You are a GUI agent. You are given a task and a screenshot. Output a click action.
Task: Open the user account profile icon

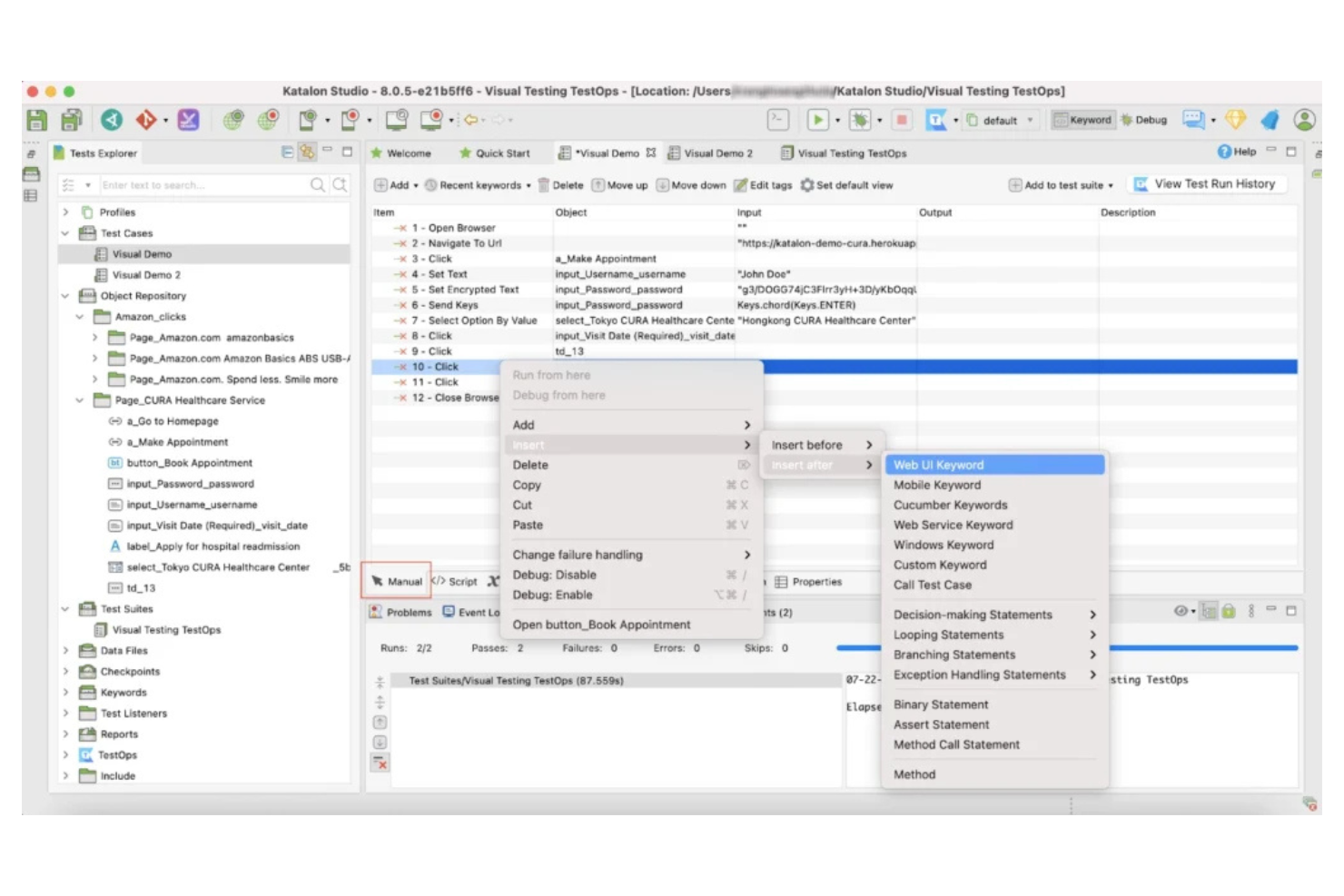[x=1305, y=119]
